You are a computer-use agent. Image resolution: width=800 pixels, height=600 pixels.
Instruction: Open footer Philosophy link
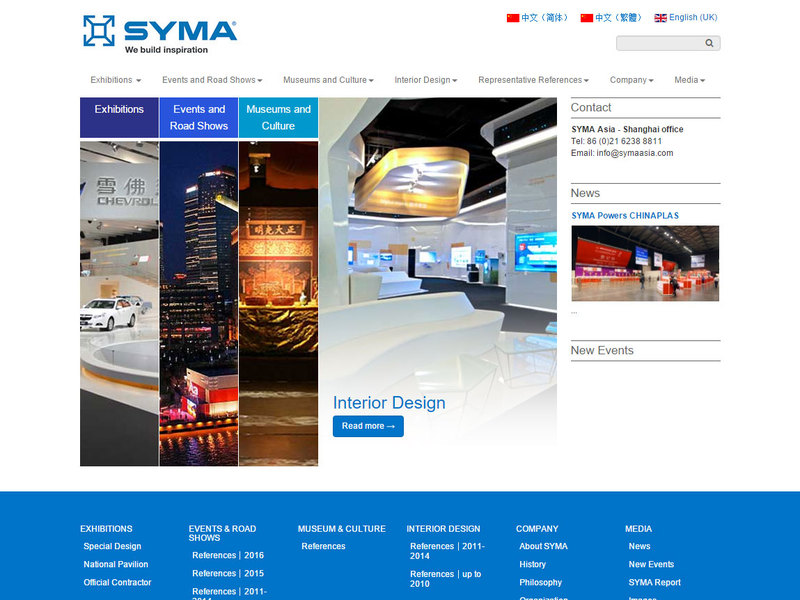541,583
